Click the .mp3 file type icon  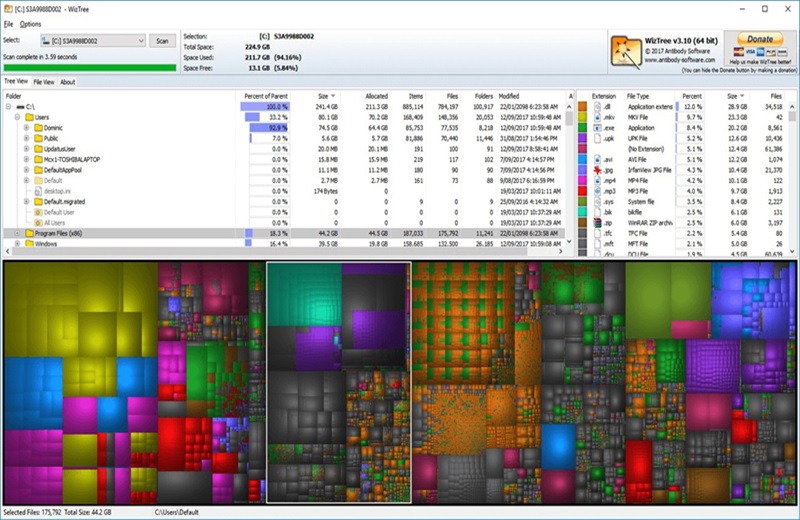click(597, 191)
